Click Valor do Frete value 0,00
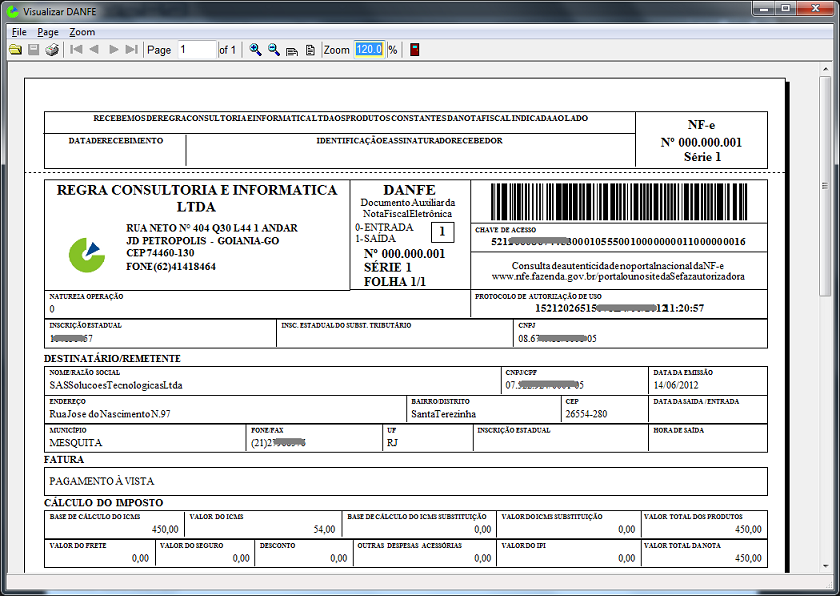This screenshot has width=840, height=596. click(140, 558)
